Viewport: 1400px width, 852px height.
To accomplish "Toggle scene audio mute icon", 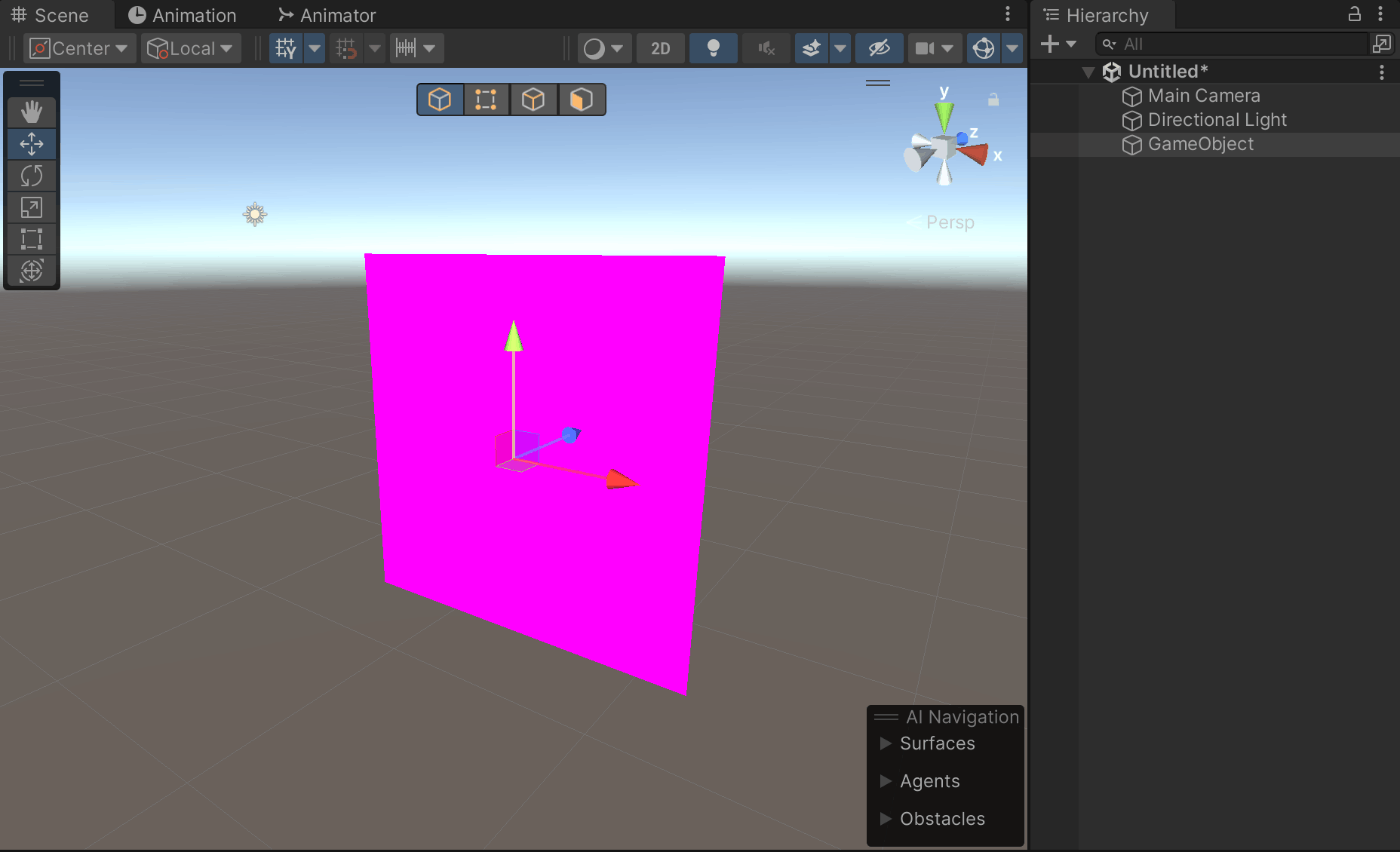I will [x=766, y=48].
